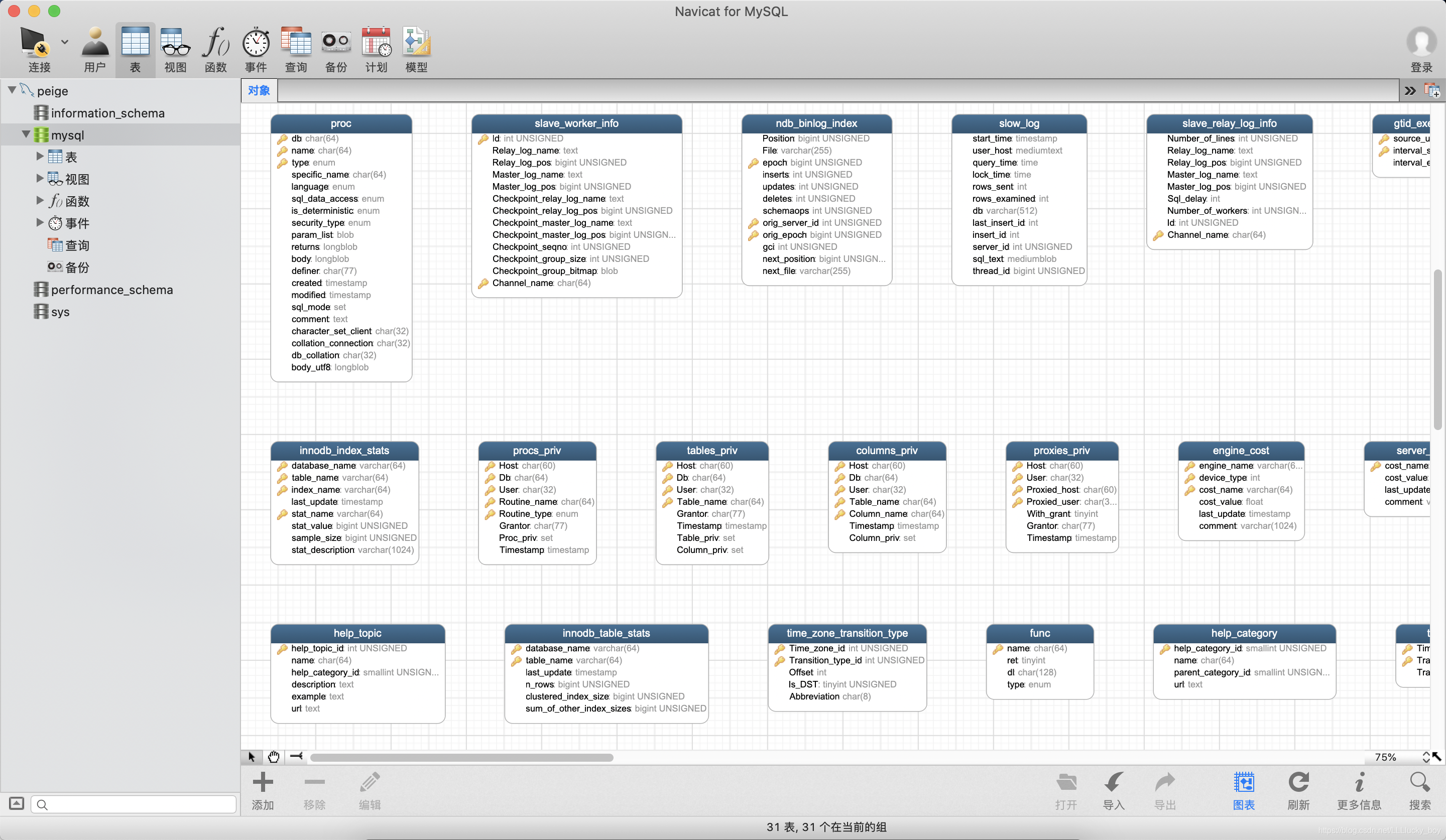
Task: Toggle the sidebar panel icon at bottom-left
Action: pyautogui.click(x=17, y=803)
